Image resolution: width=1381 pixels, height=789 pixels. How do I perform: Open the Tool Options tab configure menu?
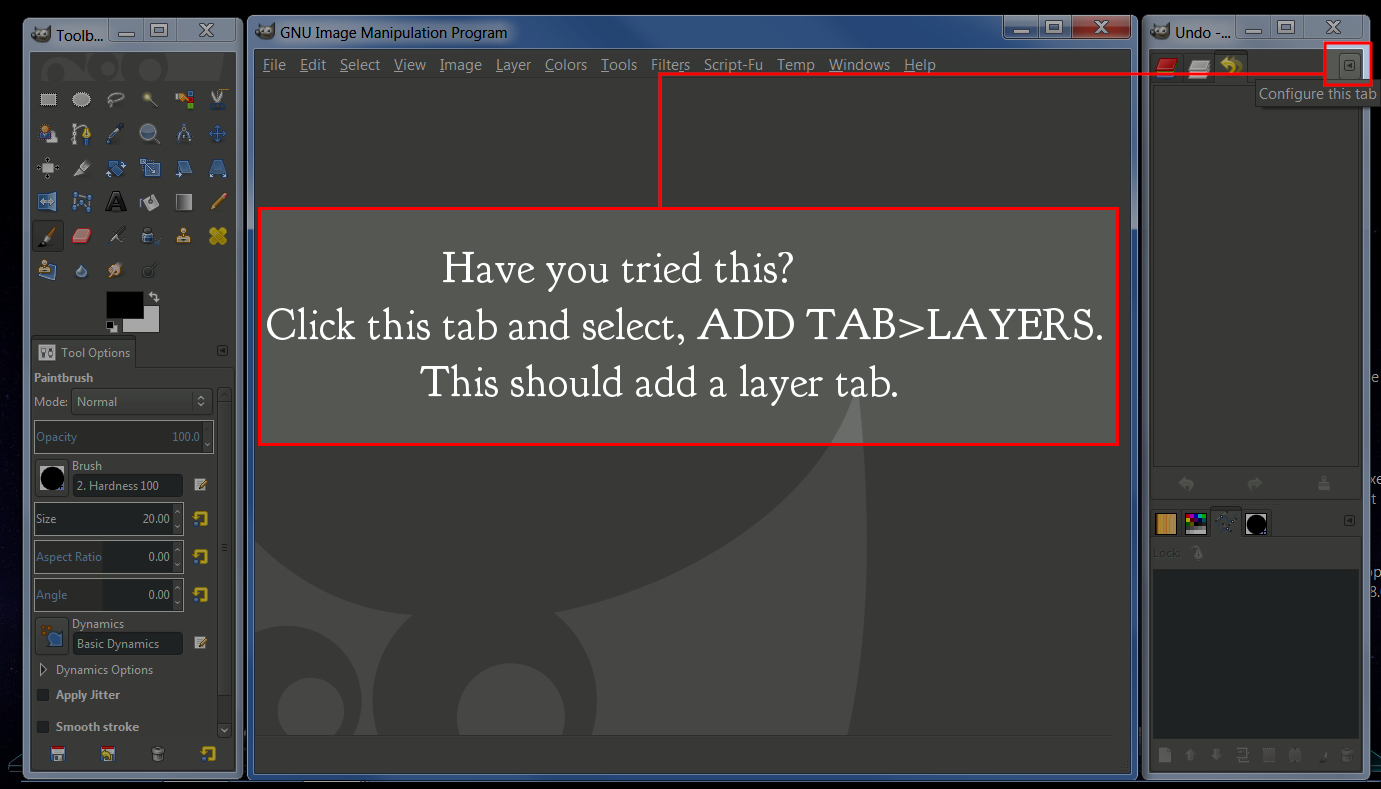pyautogui.click(x=222, y=351)
